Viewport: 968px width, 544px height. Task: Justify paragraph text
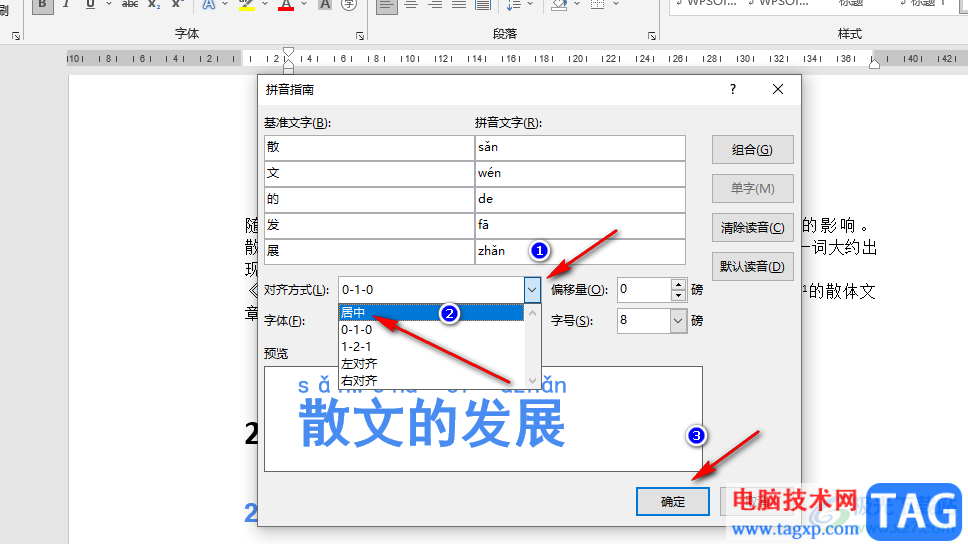tap(459, 5)
